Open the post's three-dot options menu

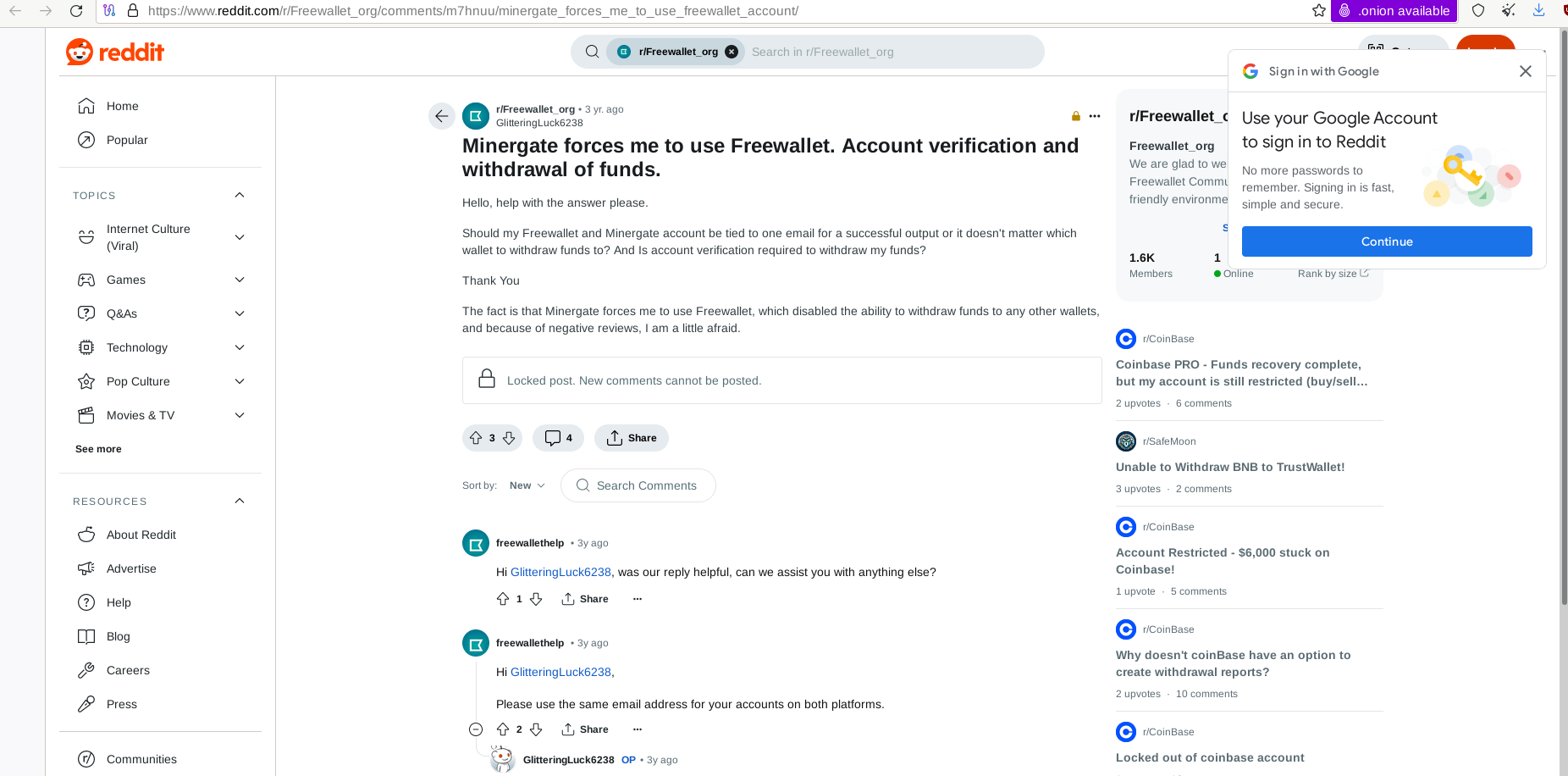click(x=1095, y=116)
